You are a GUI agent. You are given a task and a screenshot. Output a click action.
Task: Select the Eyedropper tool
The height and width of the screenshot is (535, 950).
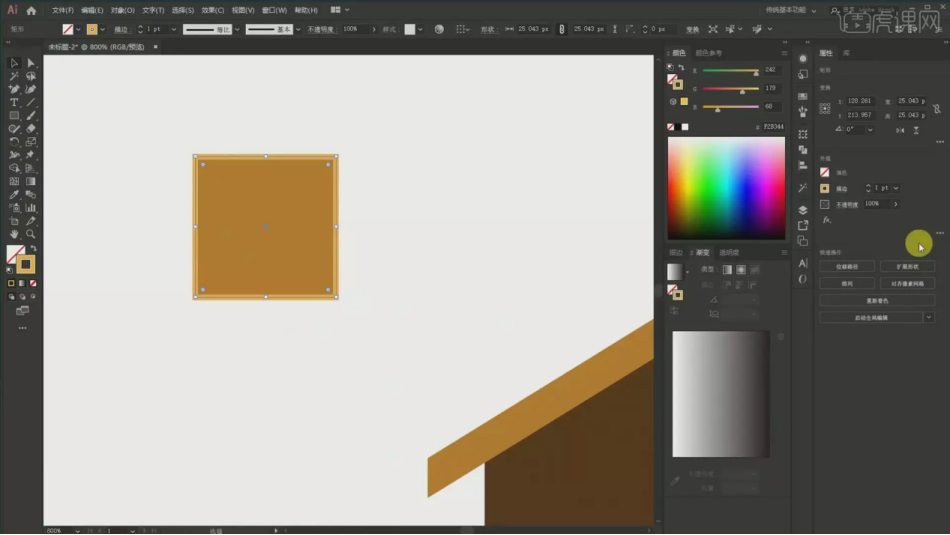[x=14, y=194]
